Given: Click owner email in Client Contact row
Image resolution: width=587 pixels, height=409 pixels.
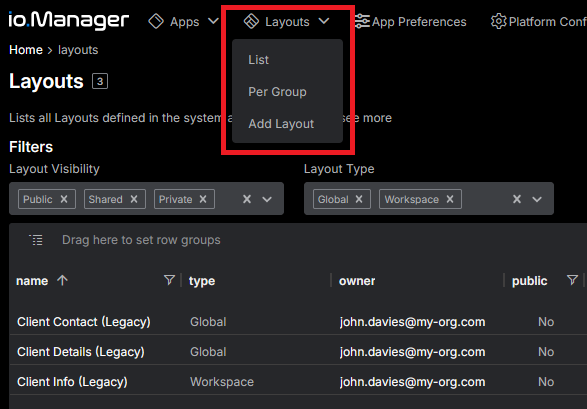Looking at the screenshot, I should 413,322.
